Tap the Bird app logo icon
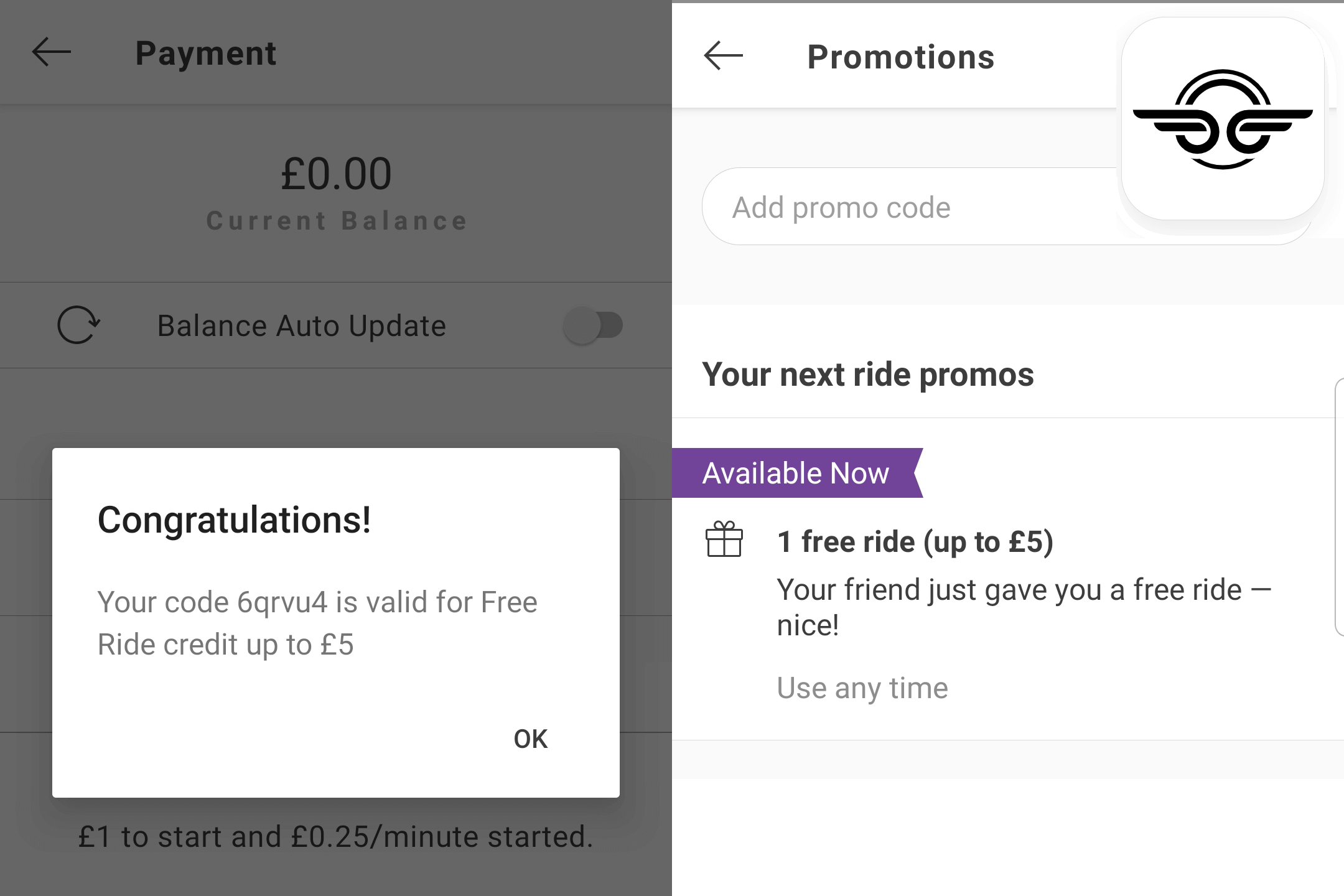Screen dimensions: 1344x896 click(x=1223, y=119)
